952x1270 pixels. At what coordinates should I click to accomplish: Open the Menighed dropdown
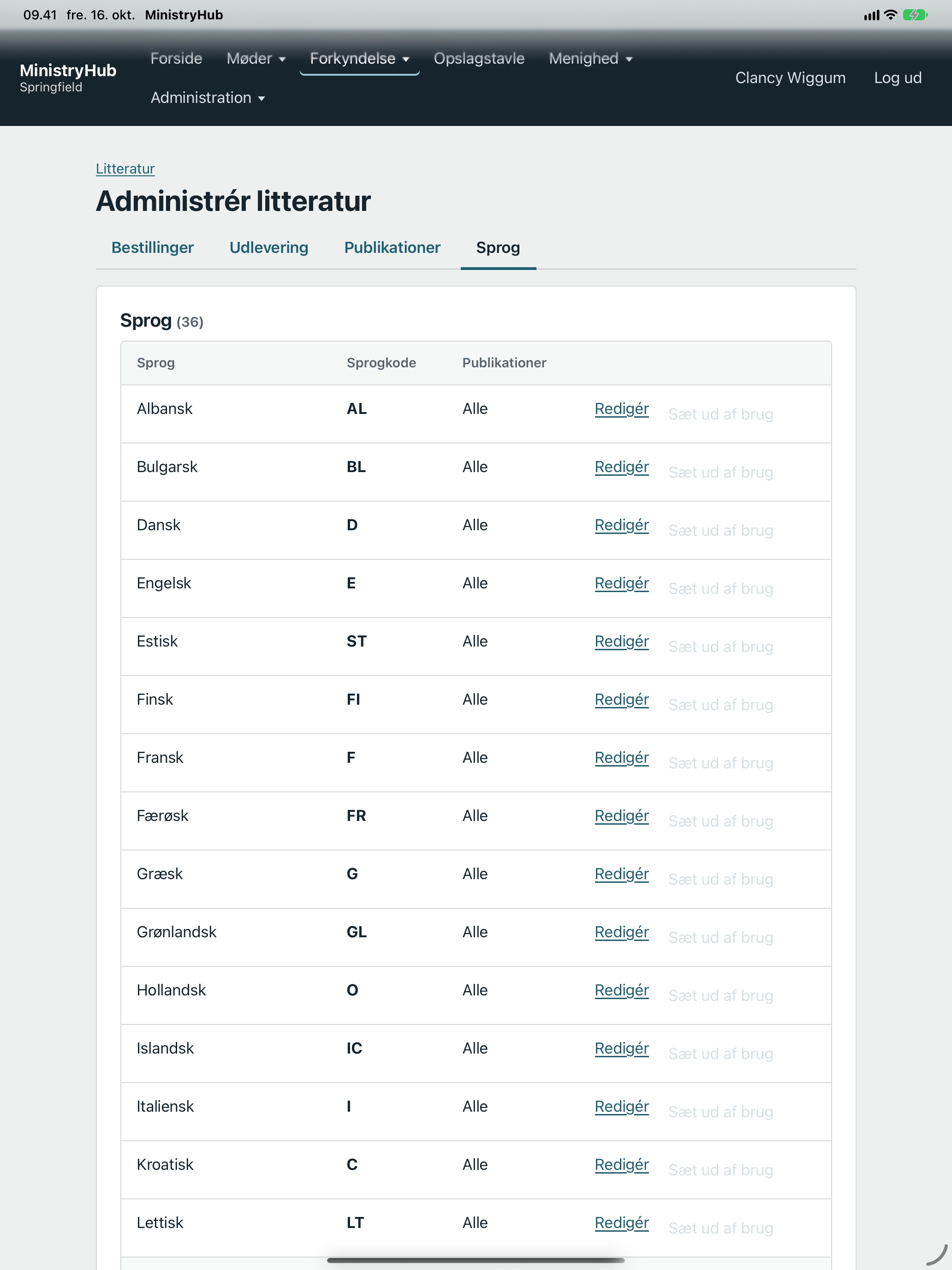pyautogui.click(x=590, y=59)
